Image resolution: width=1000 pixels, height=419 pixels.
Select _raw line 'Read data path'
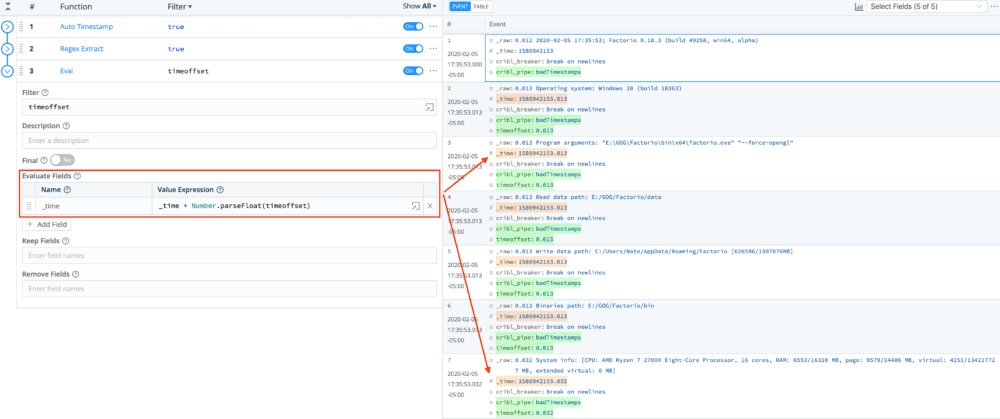578,196
